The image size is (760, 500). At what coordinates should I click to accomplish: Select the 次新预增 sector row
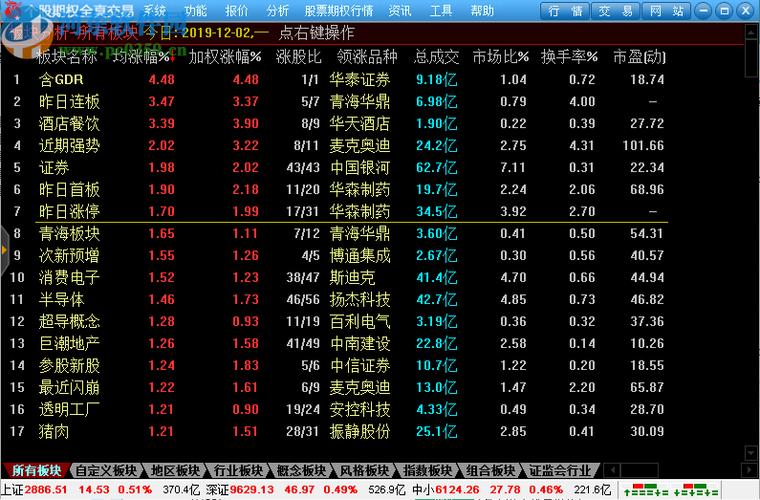(x=337, y=255)
